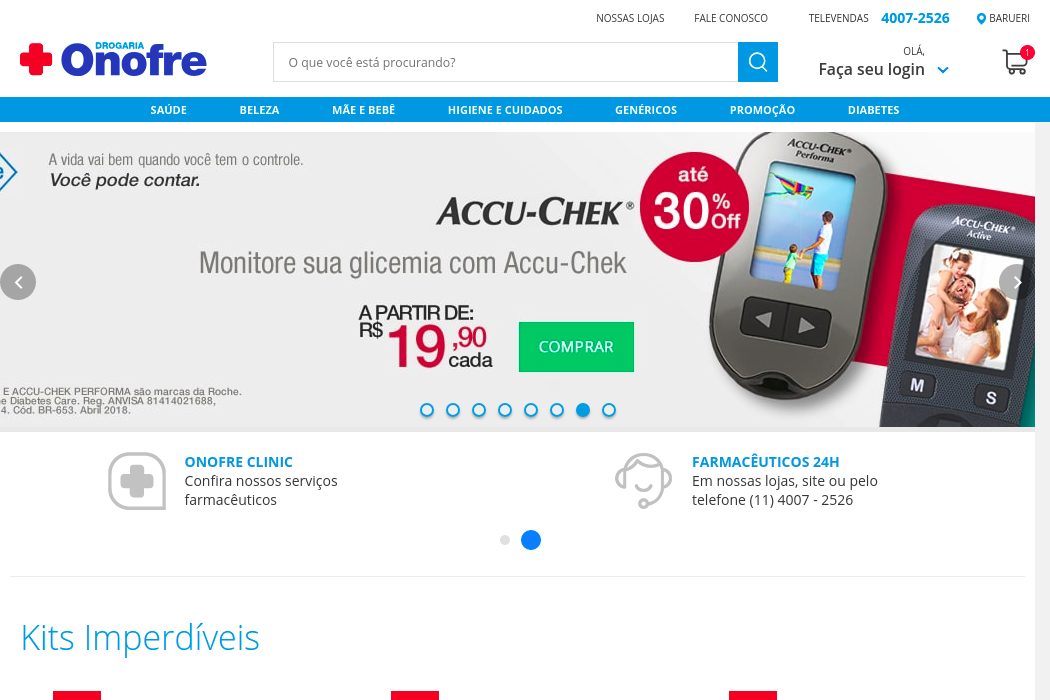Viewport: 1050px width, 700px height.
Task: Advance to next banner slide arrow
Action: (x=1017, y=282)
